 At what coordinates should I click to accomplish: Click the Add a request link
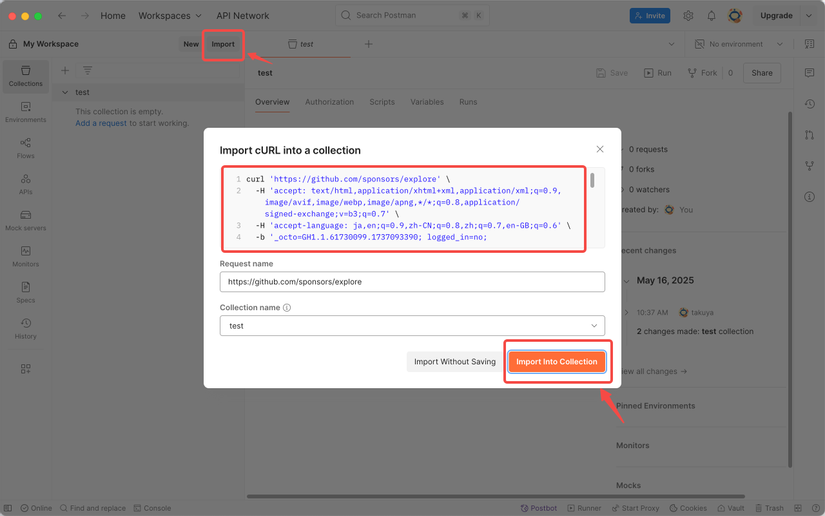100,123
